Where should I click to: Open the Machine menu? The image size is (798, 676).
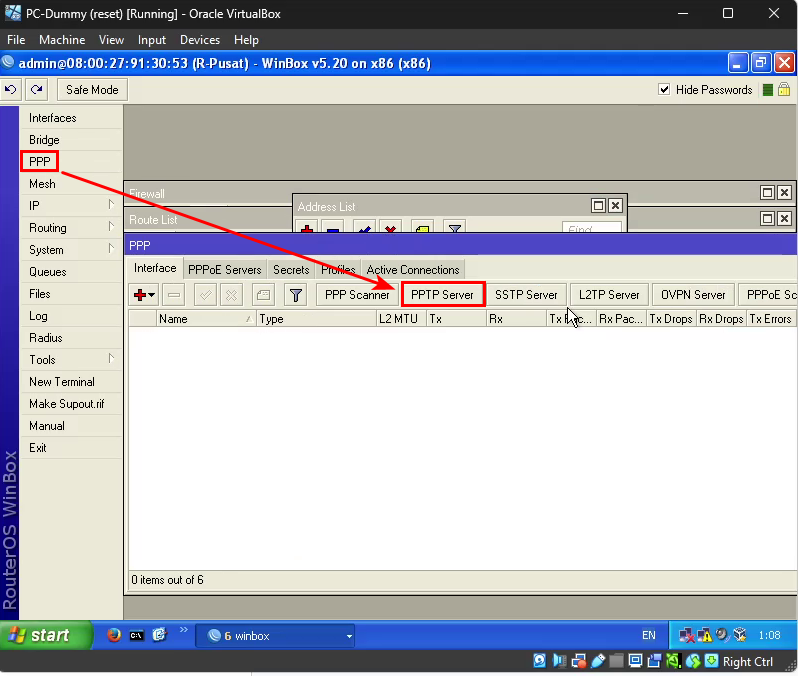pyautogui.click(x=62, y=40)
